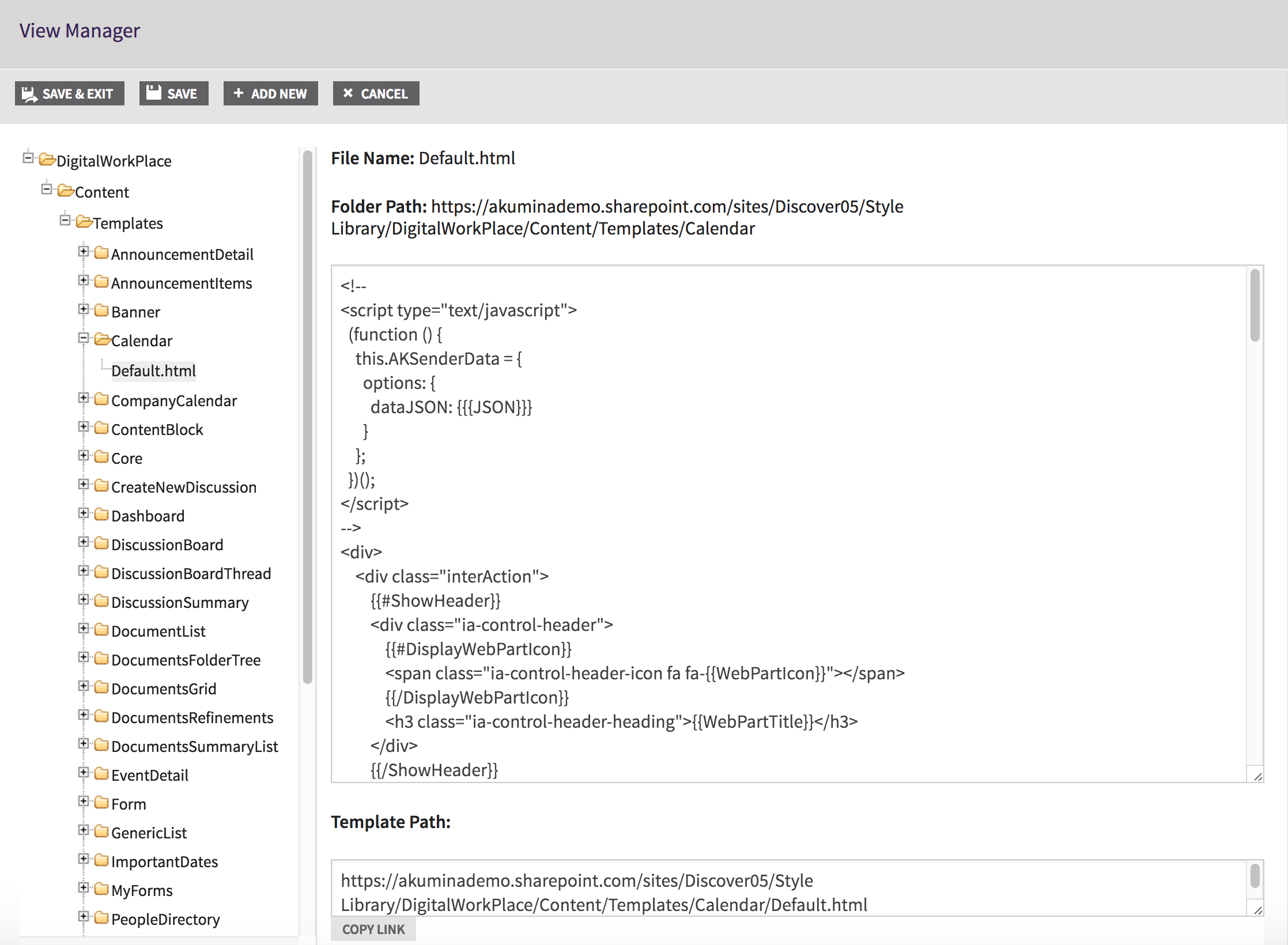
Task: Click the DocumentsRefinements folder icon
Action: point(101,716)
